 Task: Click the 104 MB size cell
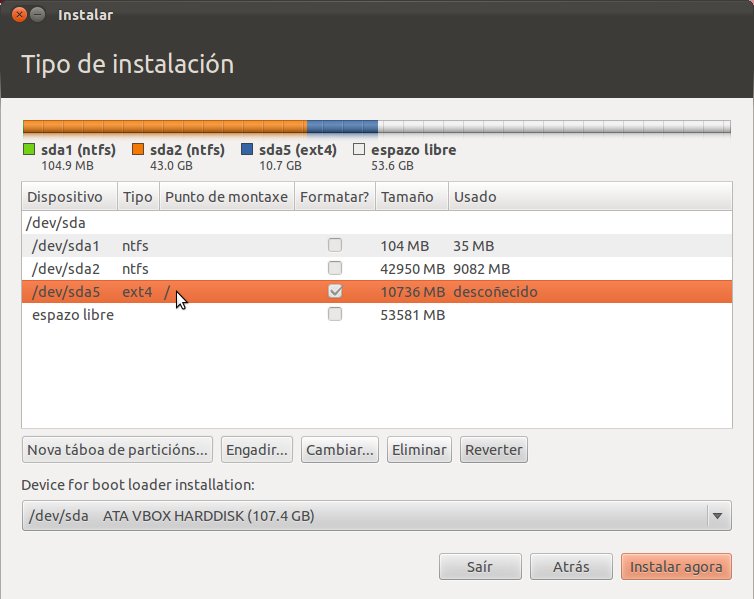404,246
